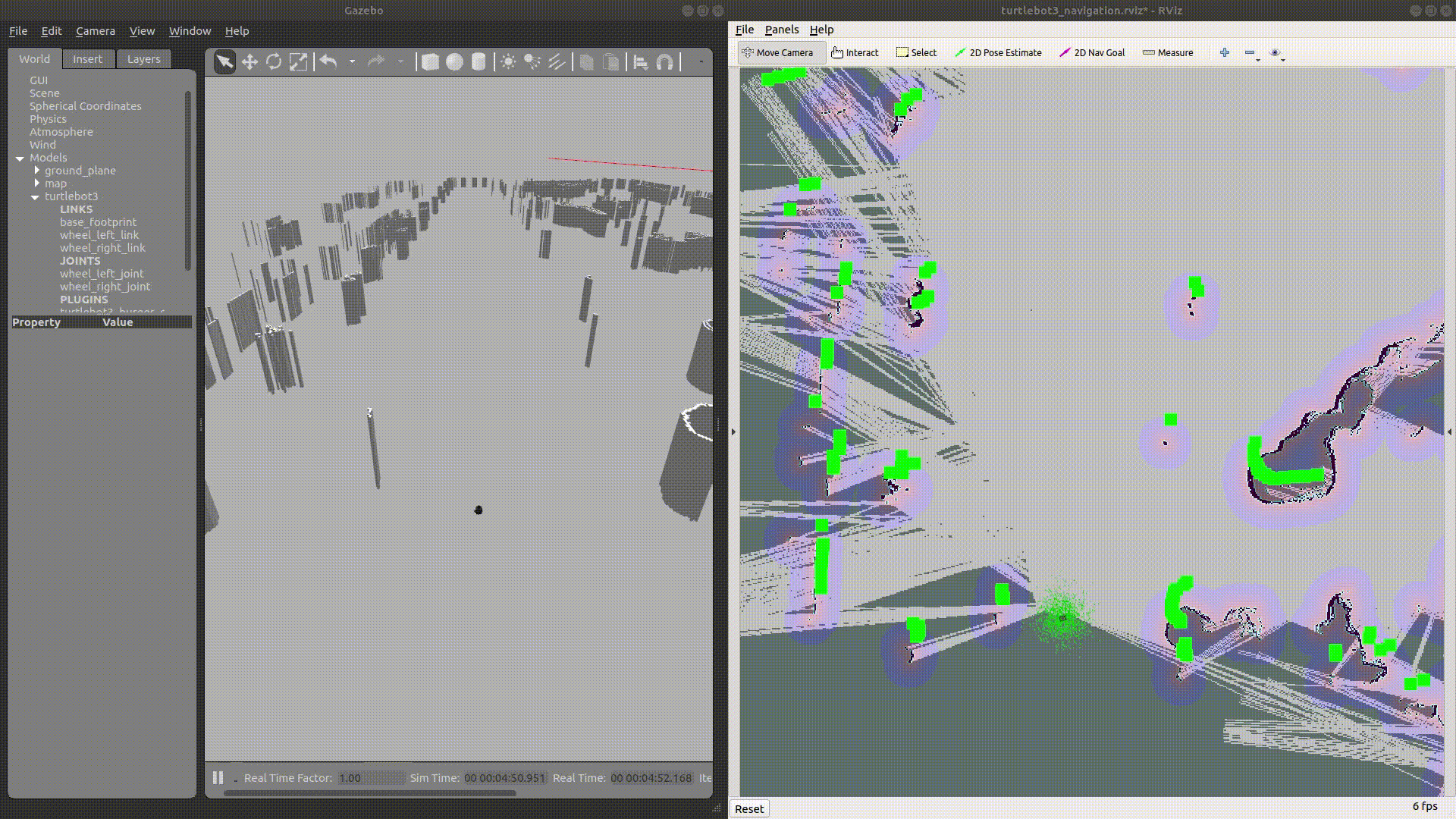Select the Rotate mode tool
This screenshot has height=819, width=1456.
[274, 62]
